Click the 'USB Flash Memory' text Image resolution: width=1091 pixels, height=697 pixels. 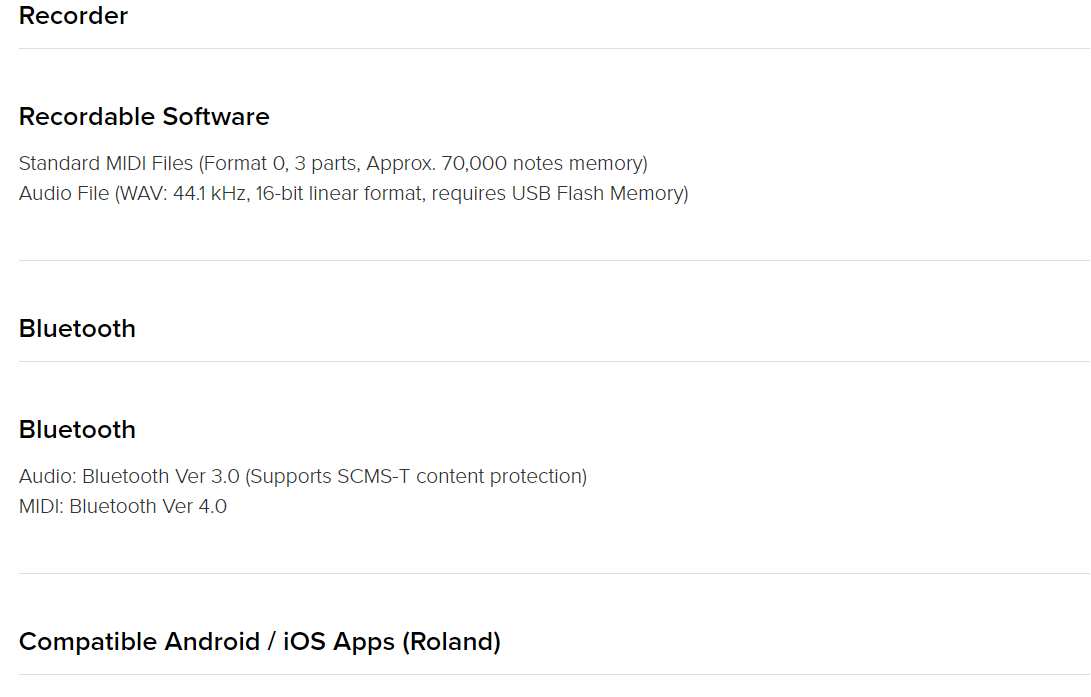point(597,193)
